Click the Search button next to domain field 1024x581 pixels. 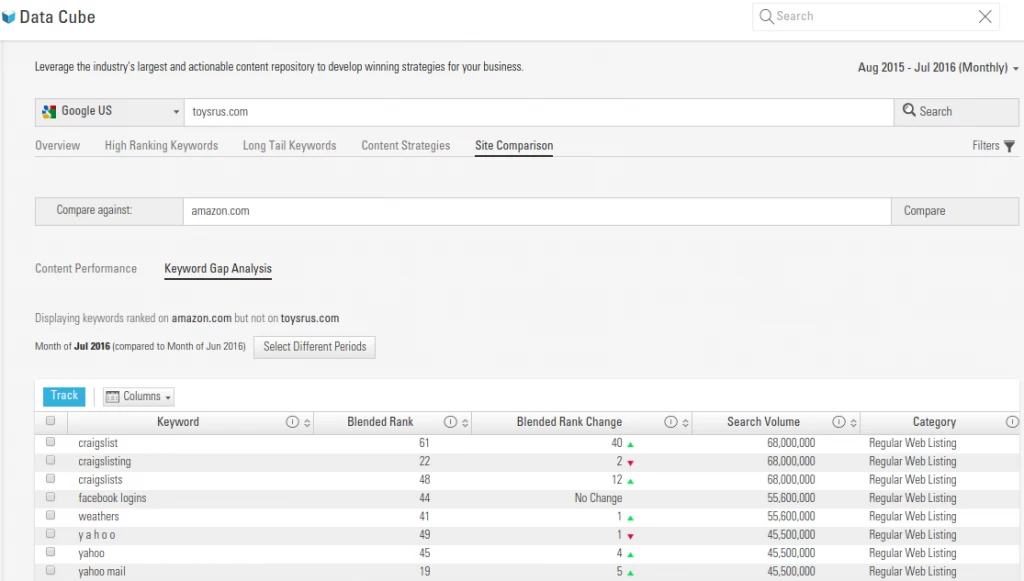pyautogui.click(x=956, y=112)
